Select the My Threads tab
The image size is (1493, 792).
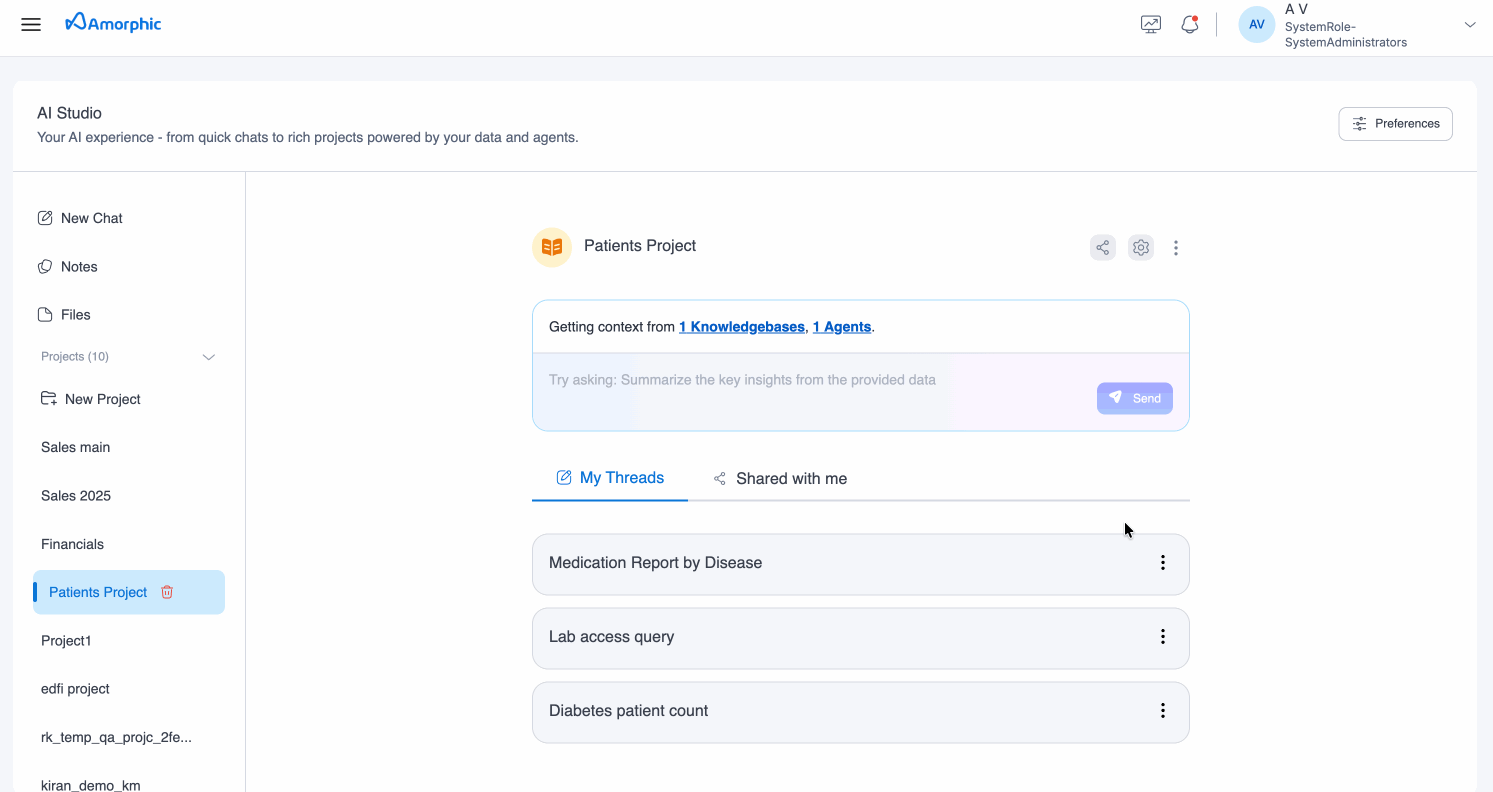(610, 478)
